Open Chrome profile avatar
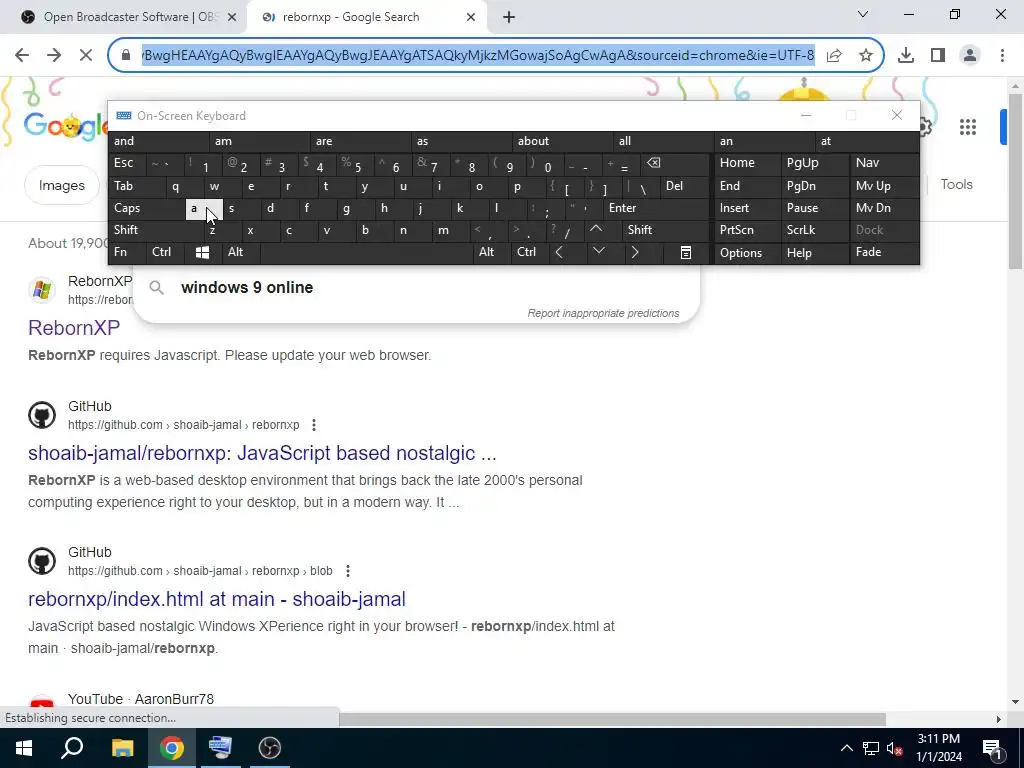 (x=970, y=56)
